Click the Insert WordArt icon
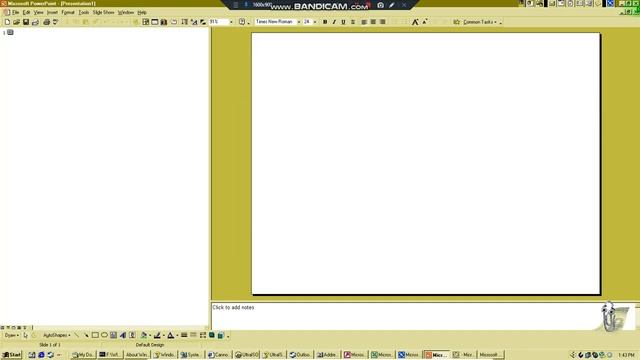Image resolution: width=640 pixels, height=360 pixels. point(123,336)
